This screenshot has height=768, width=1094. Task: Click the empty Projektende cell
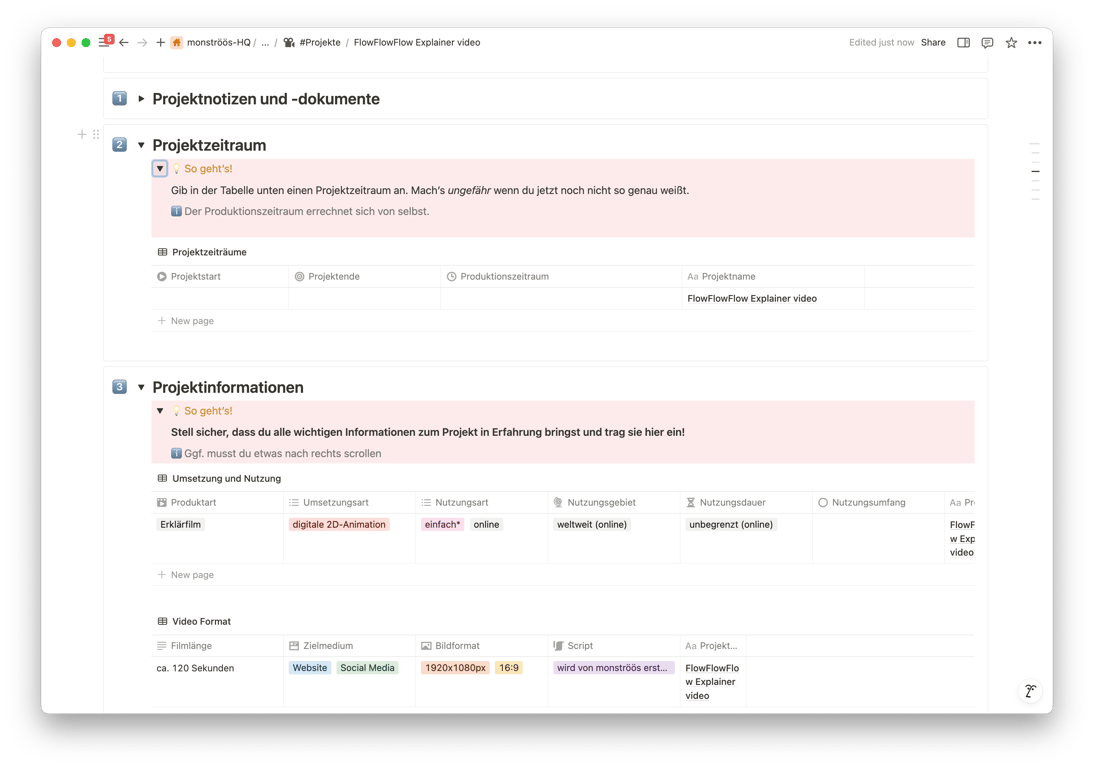click(x=364, y=299)
